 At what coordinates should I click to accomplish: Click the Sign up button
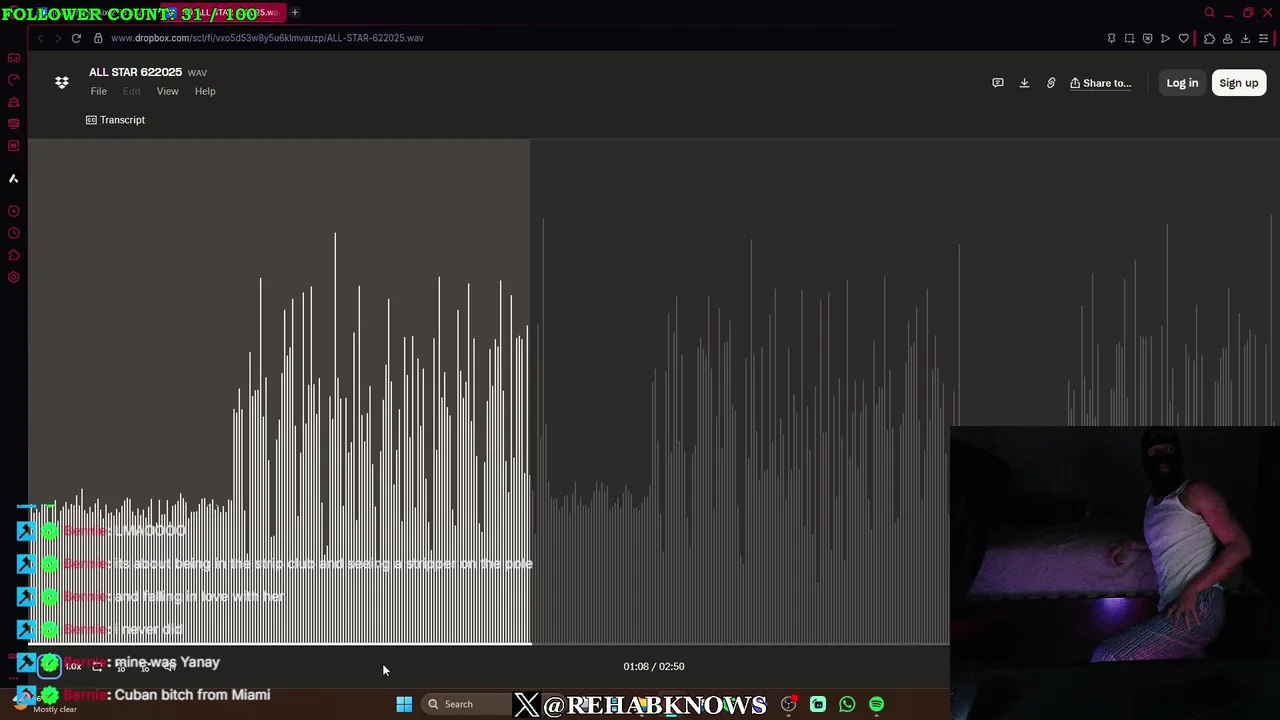click(x=1238, y=83)
